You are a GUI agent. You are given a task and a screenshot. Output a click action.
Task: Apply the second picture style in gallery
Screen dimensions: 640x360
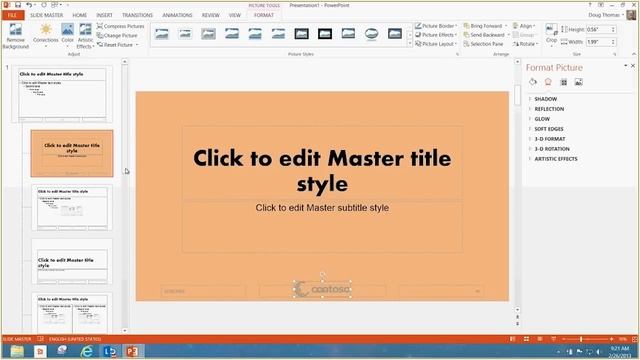(185, 34)
